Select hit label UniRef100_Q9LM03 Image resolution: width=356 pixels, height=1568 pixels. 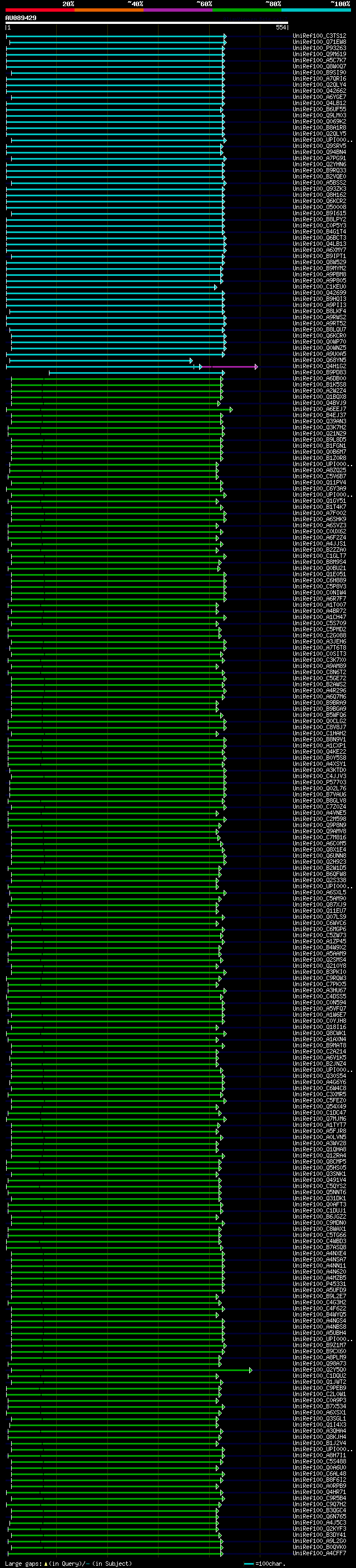click(319, 116)
